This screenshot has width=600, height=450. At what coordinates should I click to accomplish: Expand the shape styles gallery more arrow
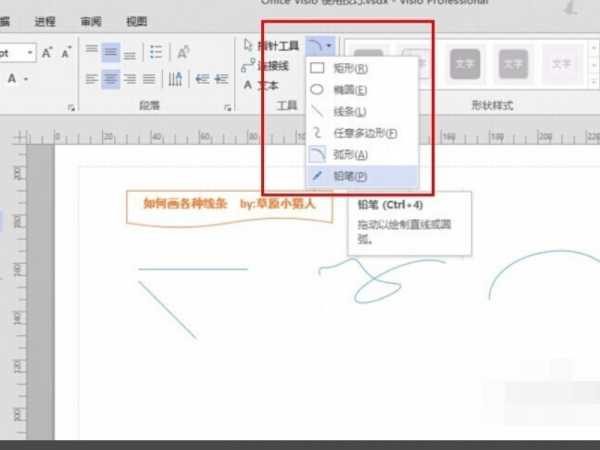click(595, 82)
